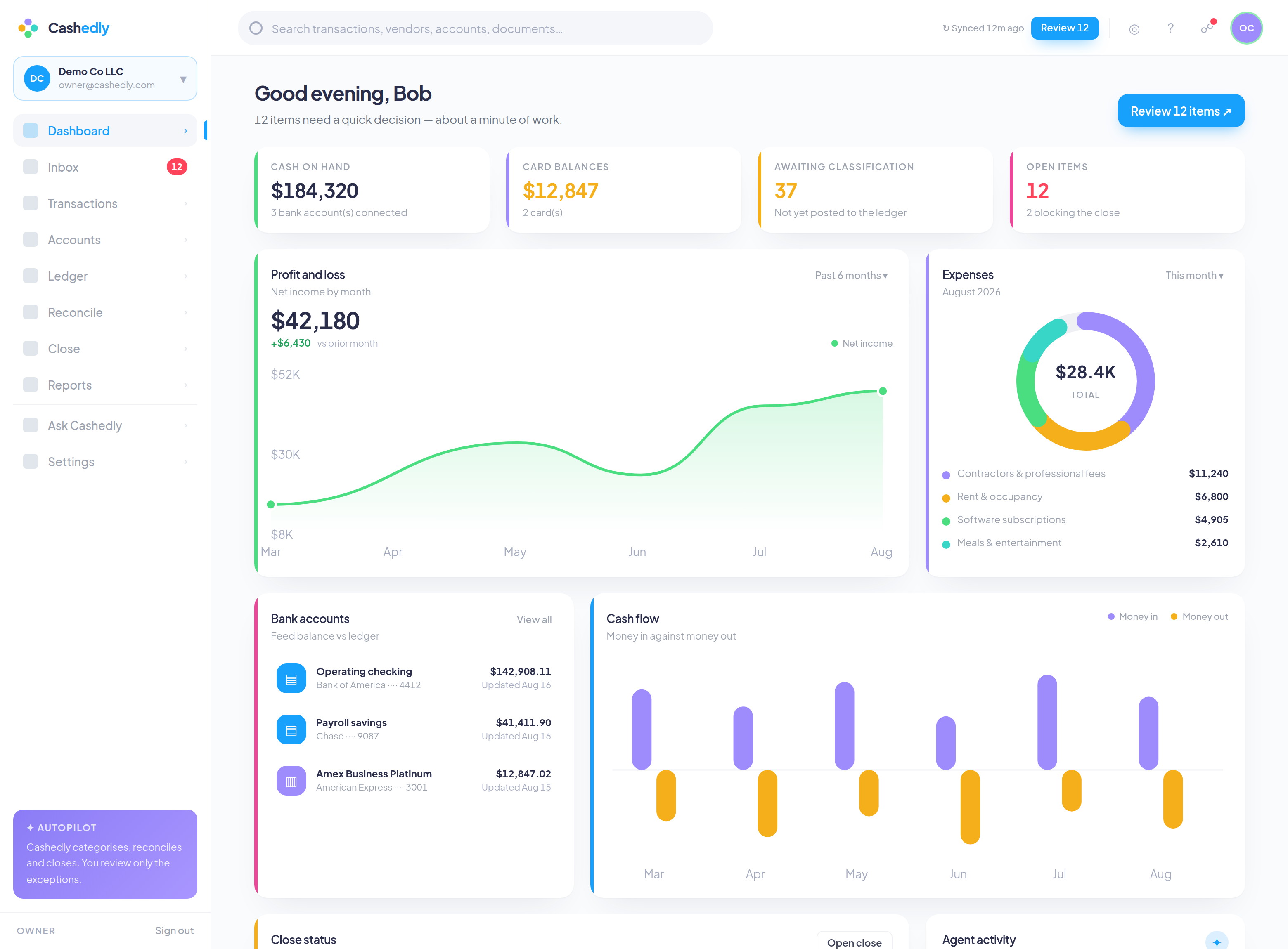
Task: Click the Agent activity sparkle icon
Action: point(1216,941)
